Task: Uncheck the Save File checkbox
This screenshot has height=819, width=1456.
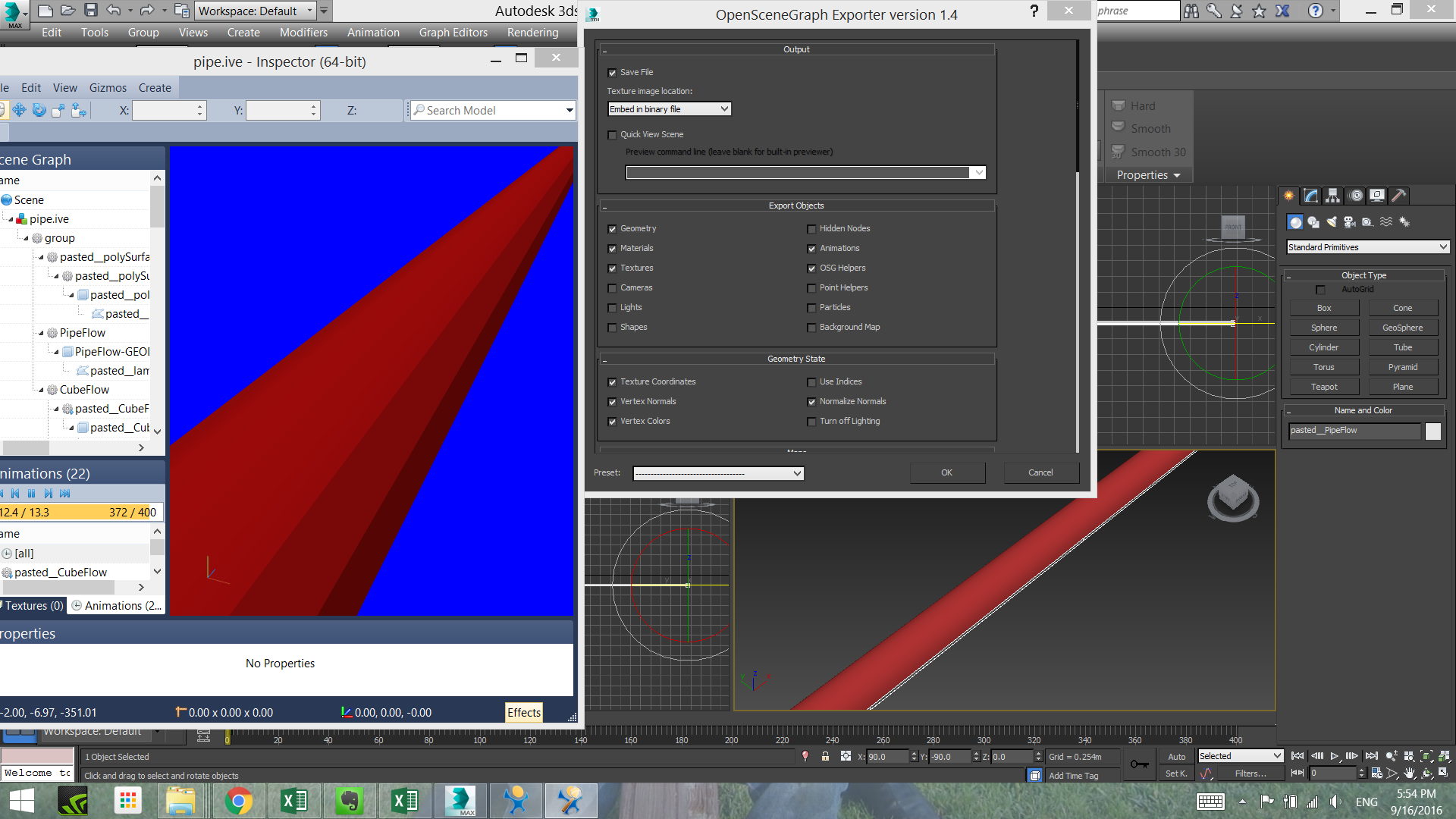Action: point(612,73)
